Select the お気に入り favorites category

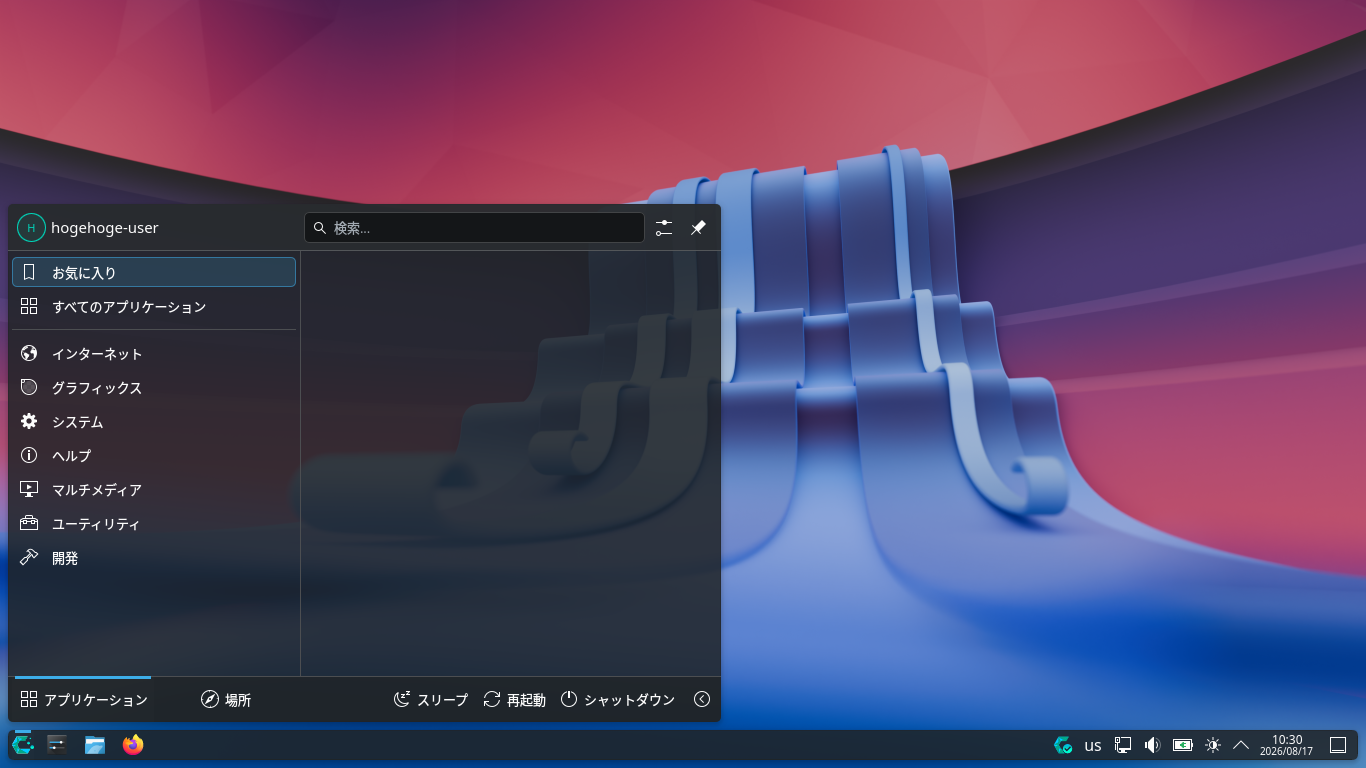[x=154, y=272]
